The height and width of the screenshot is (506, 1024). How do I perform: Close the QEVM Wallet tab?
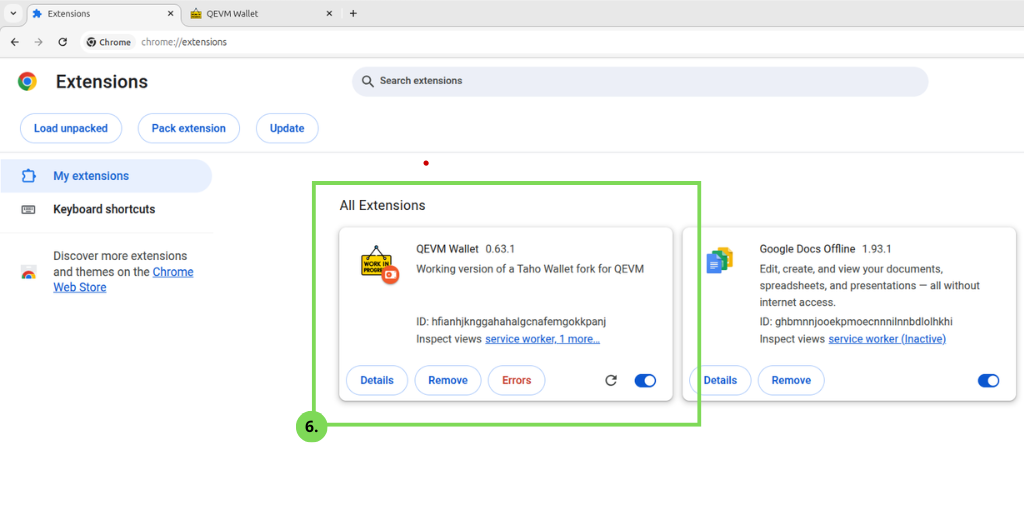tap(328, 14)
